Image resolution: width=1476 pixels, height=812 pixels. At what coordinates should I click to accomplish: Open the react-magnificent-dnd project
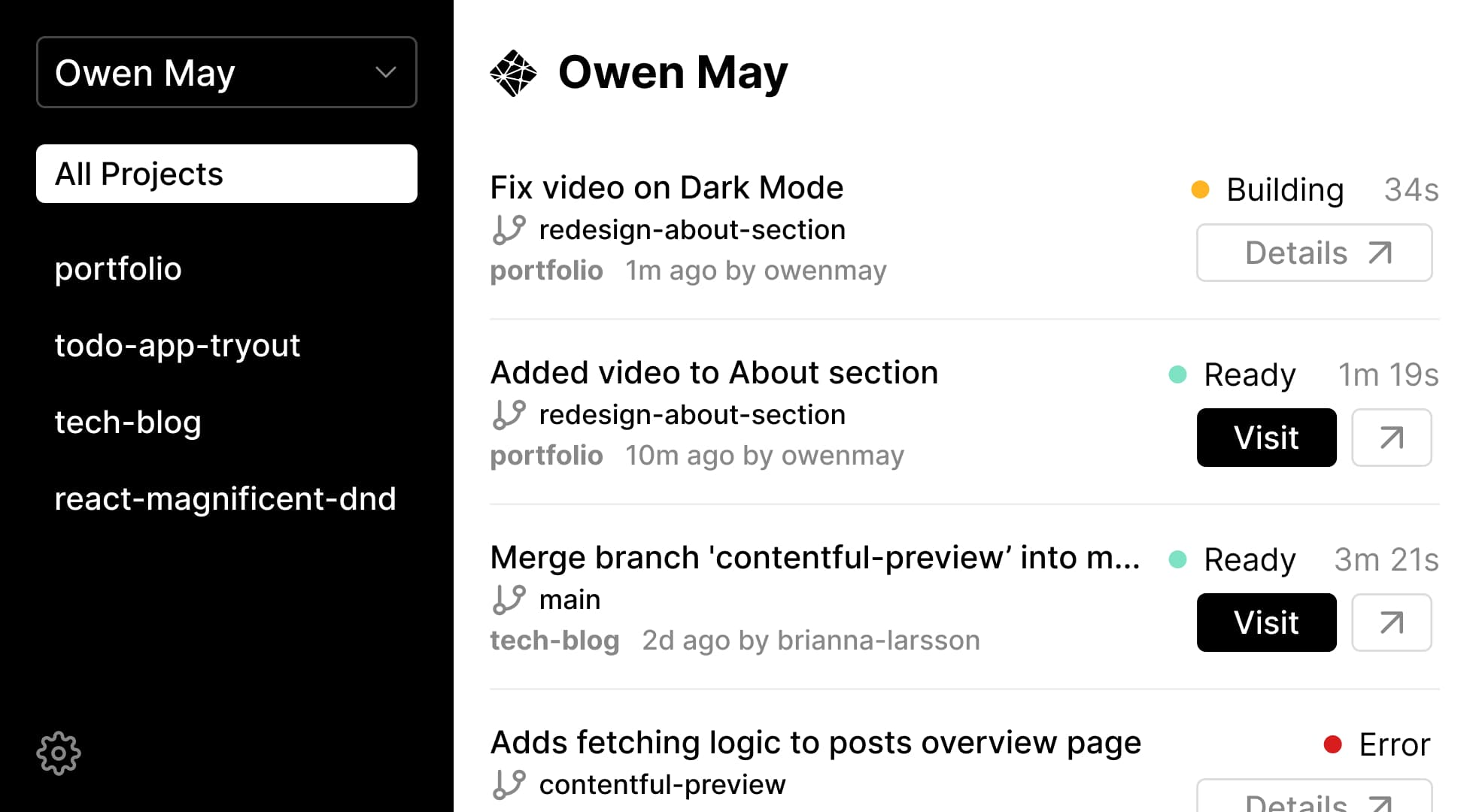226,499
